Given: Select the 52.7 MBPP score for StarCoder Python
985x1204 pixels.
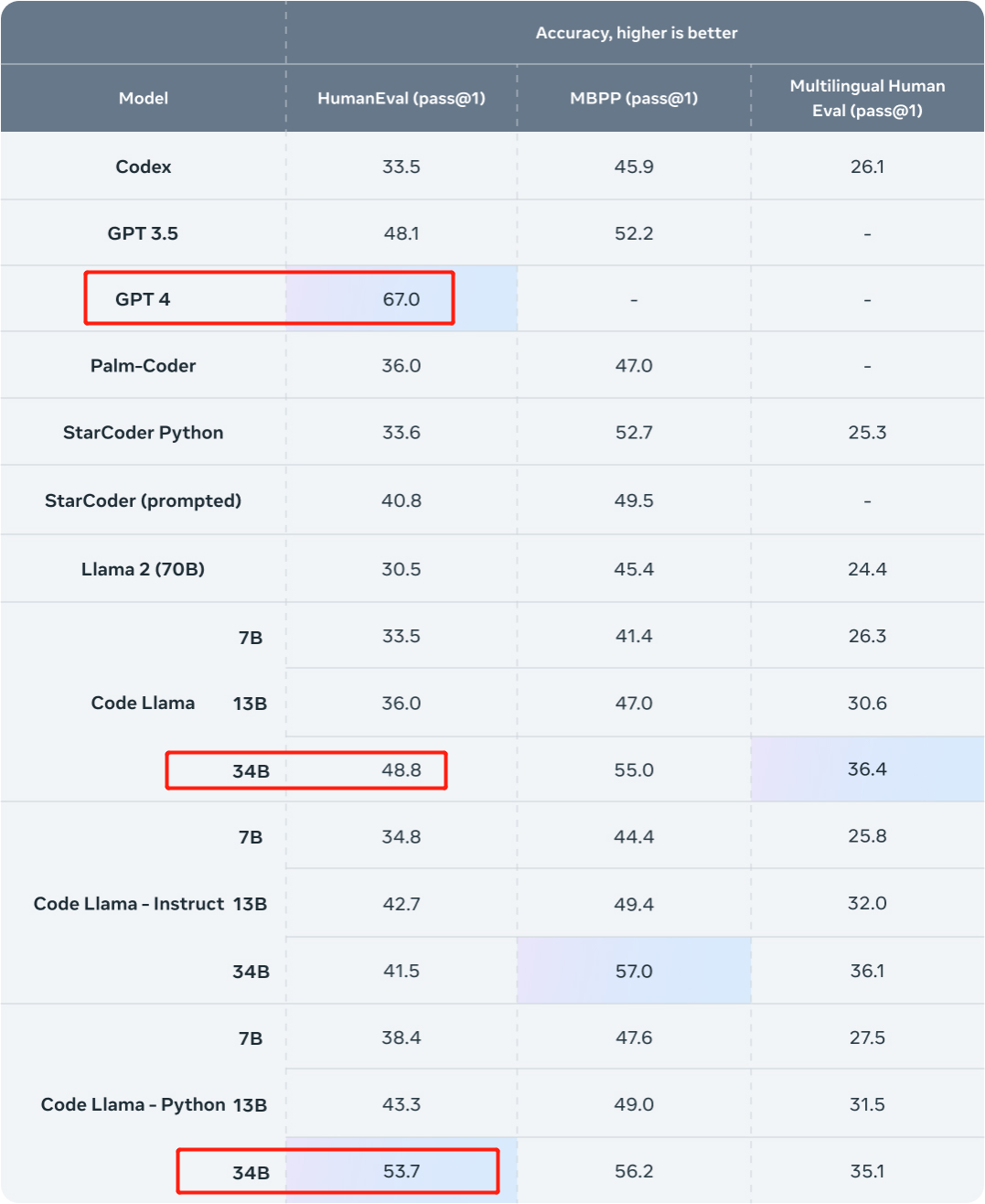Looking at the screenshot, I should click(634, 433).
